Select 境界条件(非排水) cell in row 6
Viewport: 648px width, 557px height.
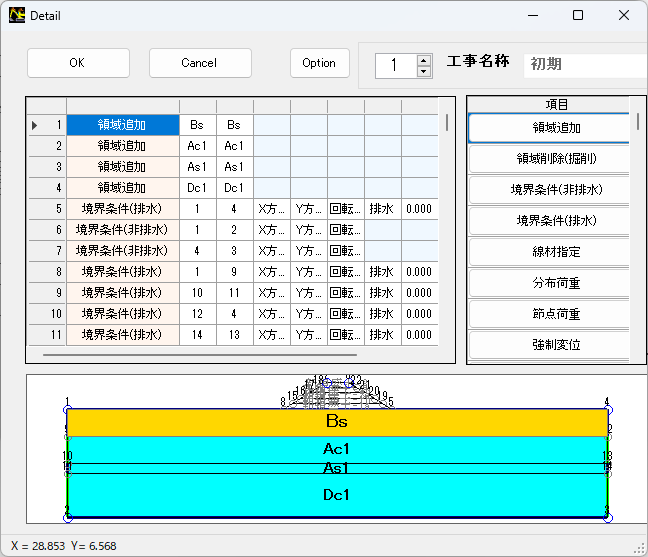click(123, 230)
